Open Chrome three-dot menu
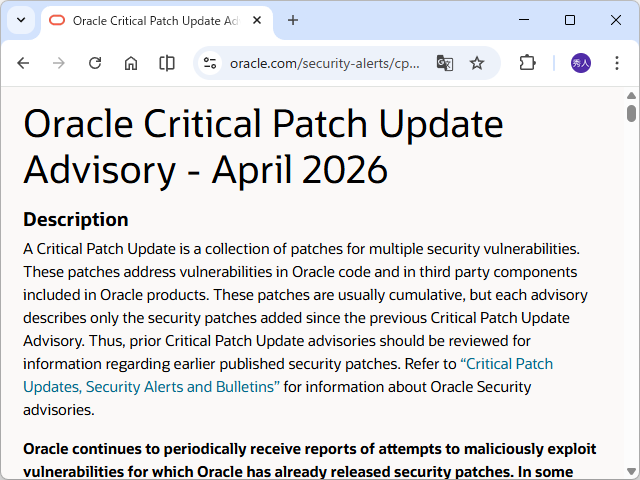The height and width of the screenshot is (480, 640). pyautogui.click(x=617, y=63)
